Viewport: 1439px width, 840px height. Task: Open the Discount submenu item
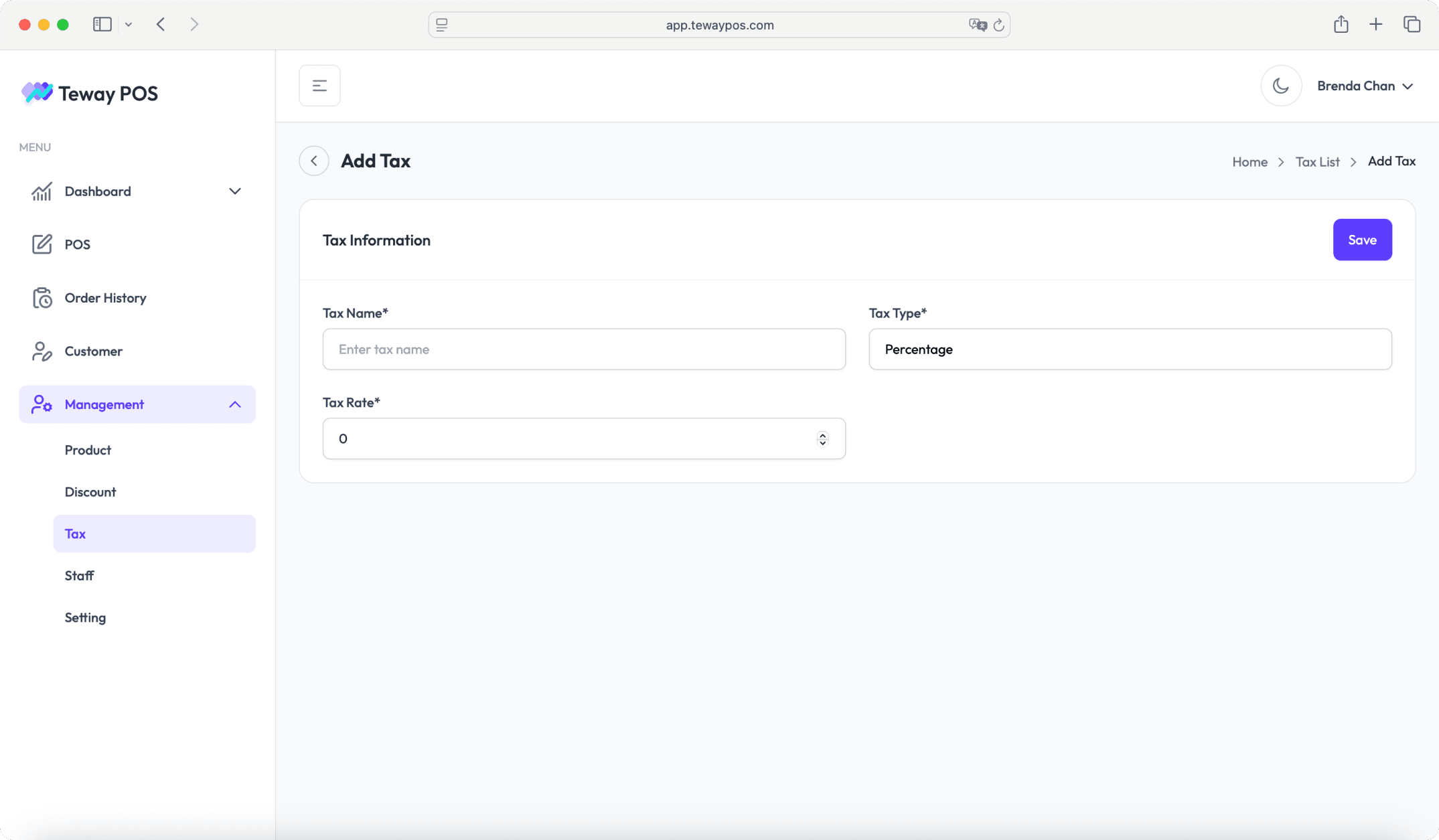pyautogui.click(x=90, y=492)
